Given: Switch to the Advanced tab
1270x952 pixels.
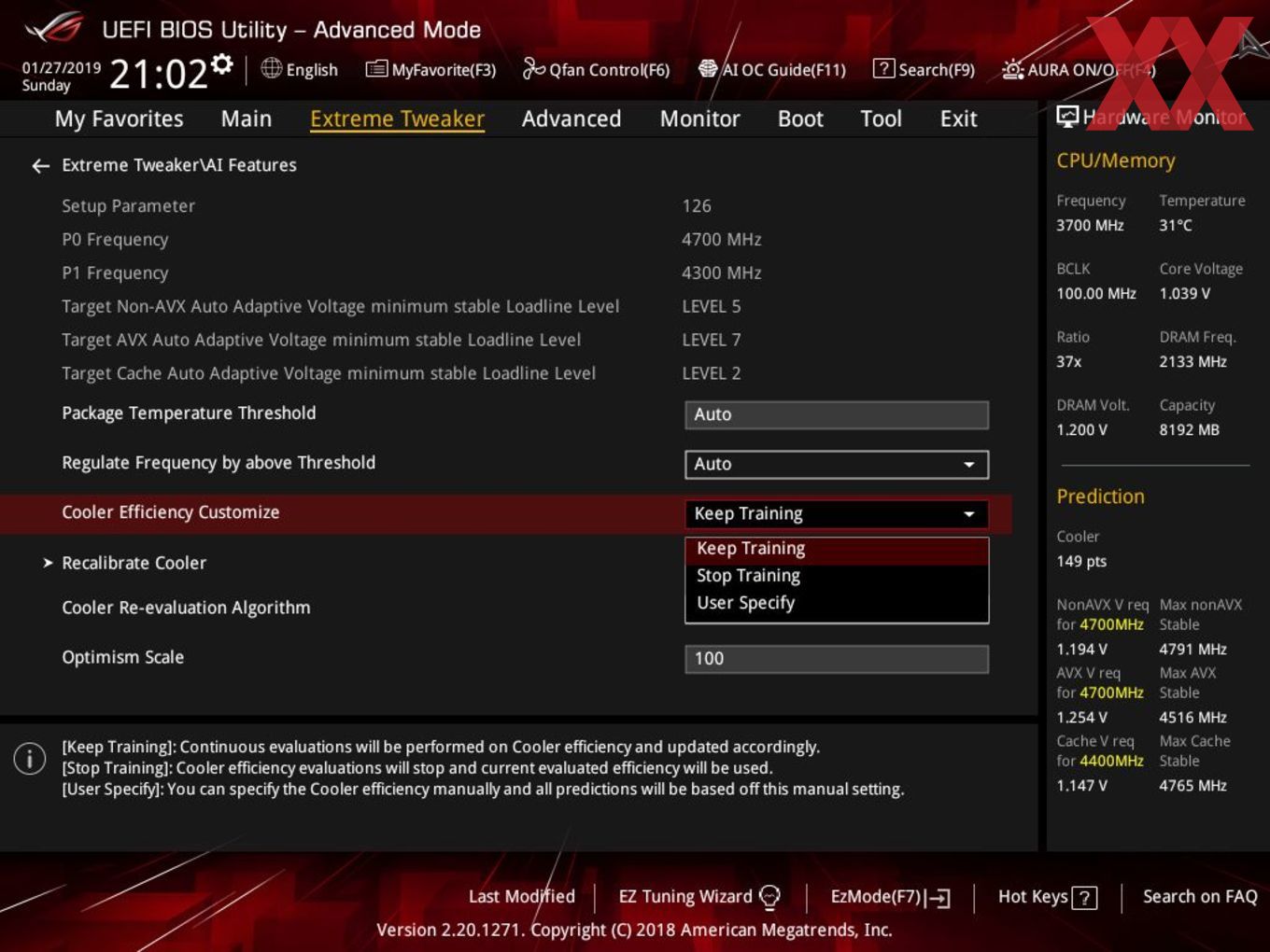Looking at the screenshot, I should (571, 119).
